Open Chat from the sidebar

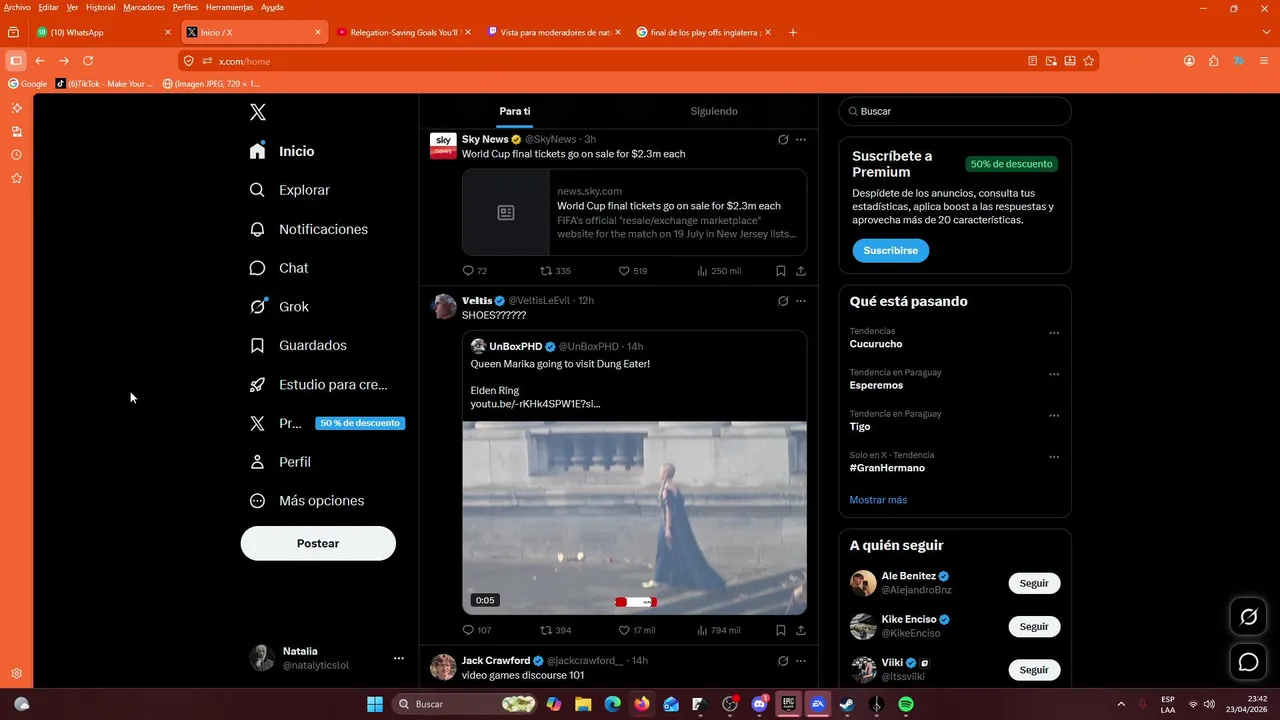[279, 268]
